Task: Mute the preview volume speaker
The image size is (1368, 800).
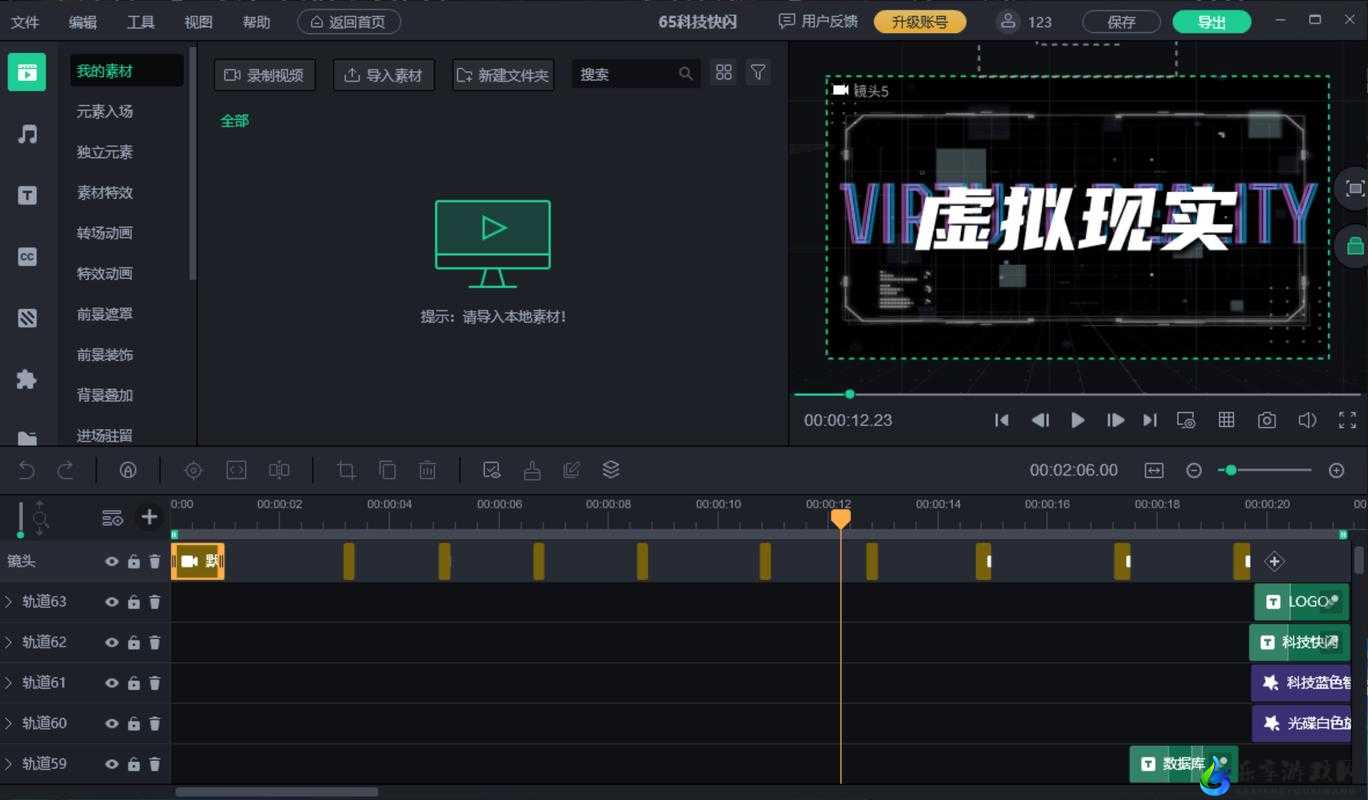Action: (x=1307, y=420)
